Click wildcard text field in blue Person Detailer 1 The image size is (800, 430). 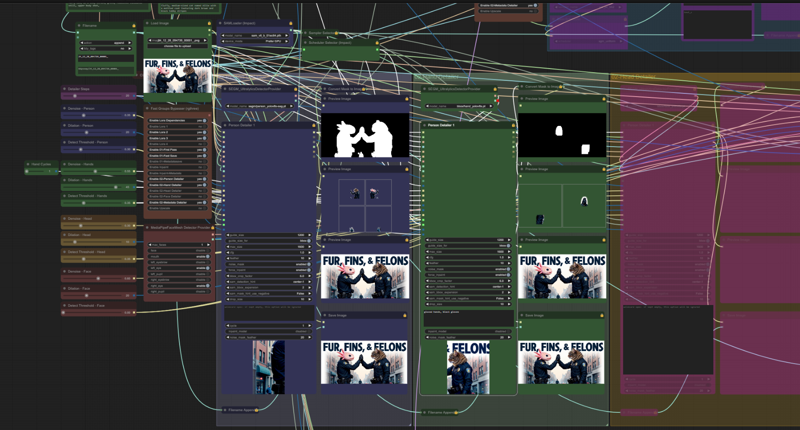pos(269,313)
